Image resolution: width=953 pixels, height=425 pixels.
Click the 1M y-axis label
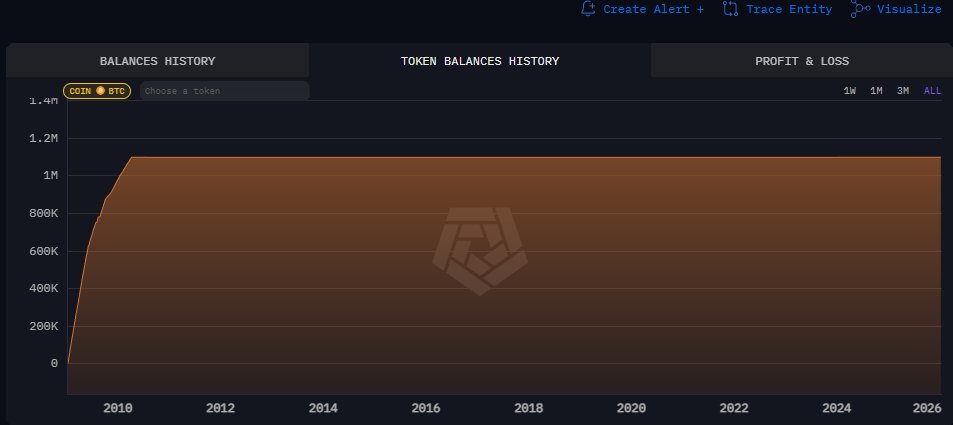(x=50, y=176)
